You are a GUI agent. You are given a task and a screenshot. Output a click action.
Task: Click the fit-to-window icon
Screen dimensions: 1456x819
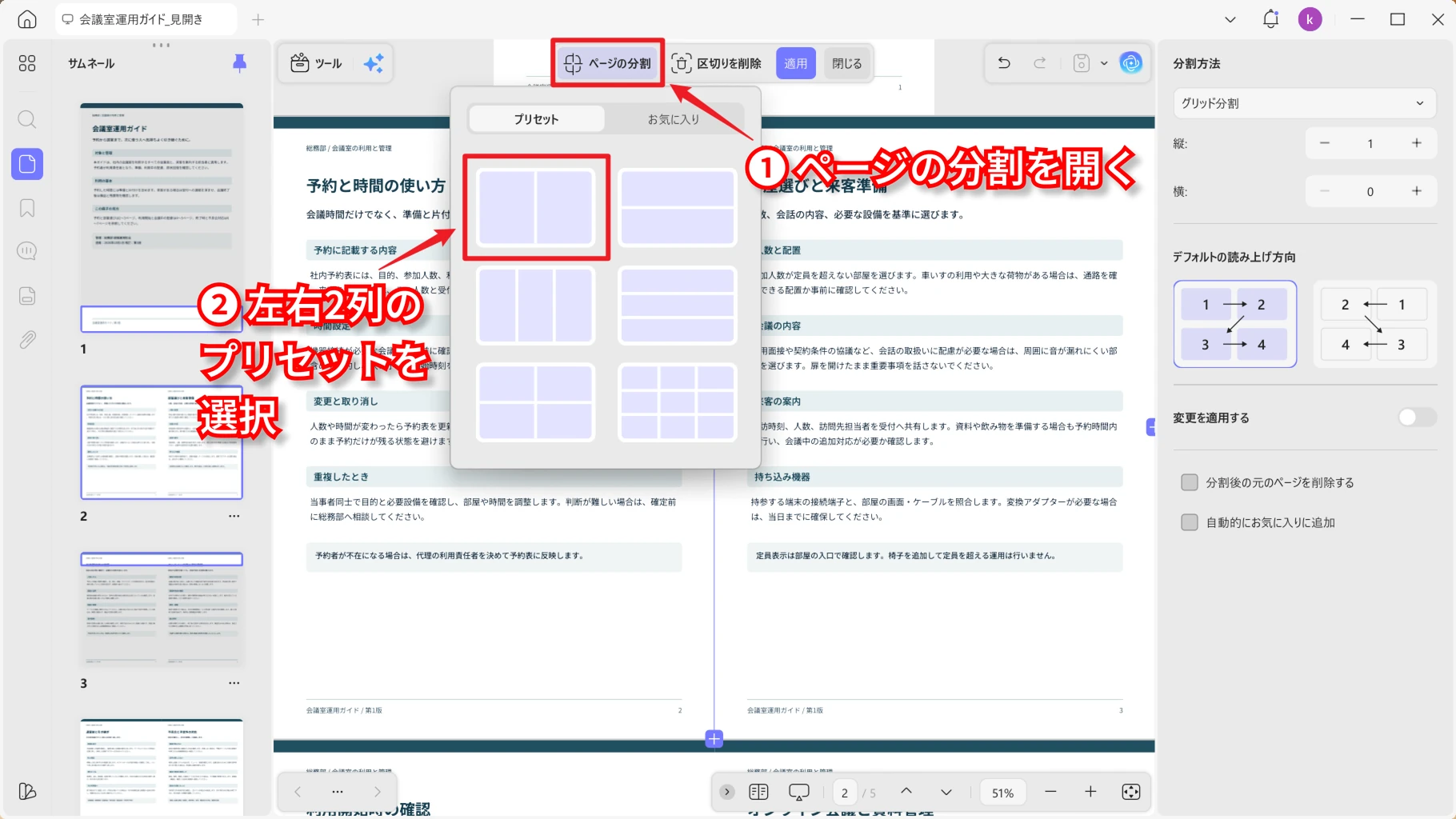[x=1131, y=792]
